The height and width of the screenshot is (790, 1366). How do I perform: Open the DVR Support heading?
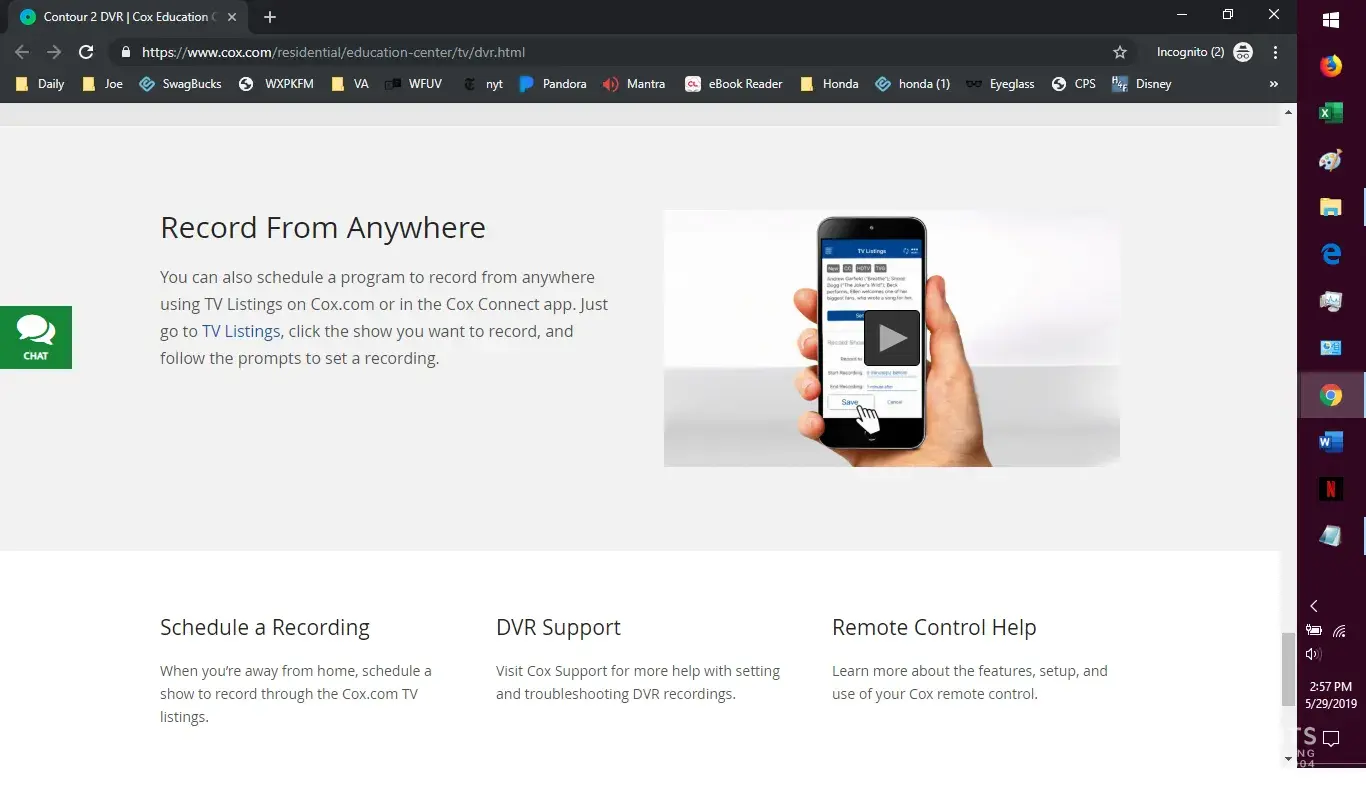pyautogui.click(x=558, y=628)
